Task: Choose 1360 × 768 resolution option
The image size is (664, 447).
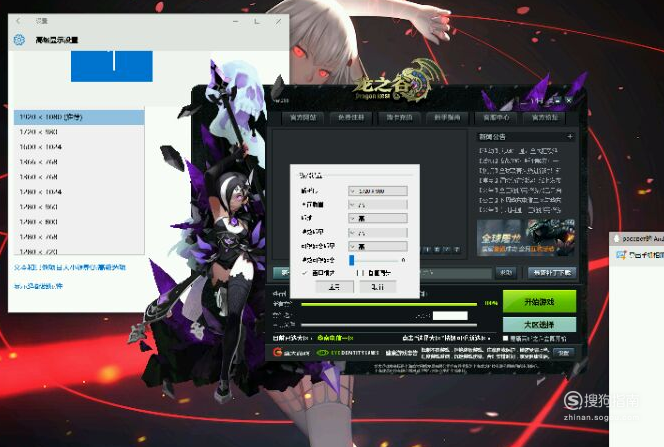Action: pos(79,177)
